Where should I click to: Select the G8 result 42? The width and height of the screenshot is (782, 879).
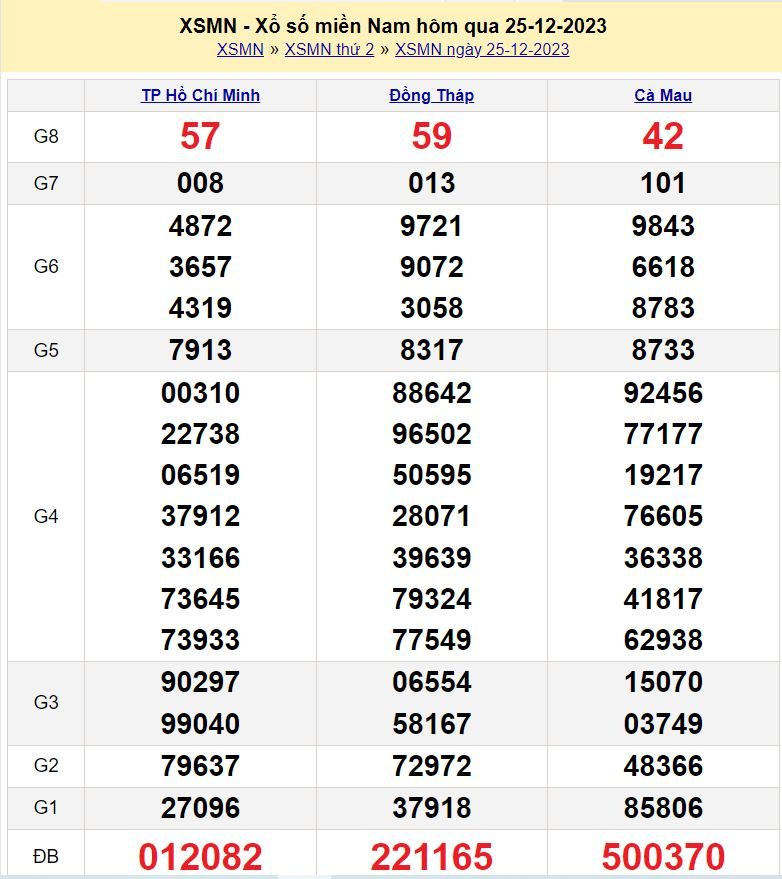pos(663,136)
